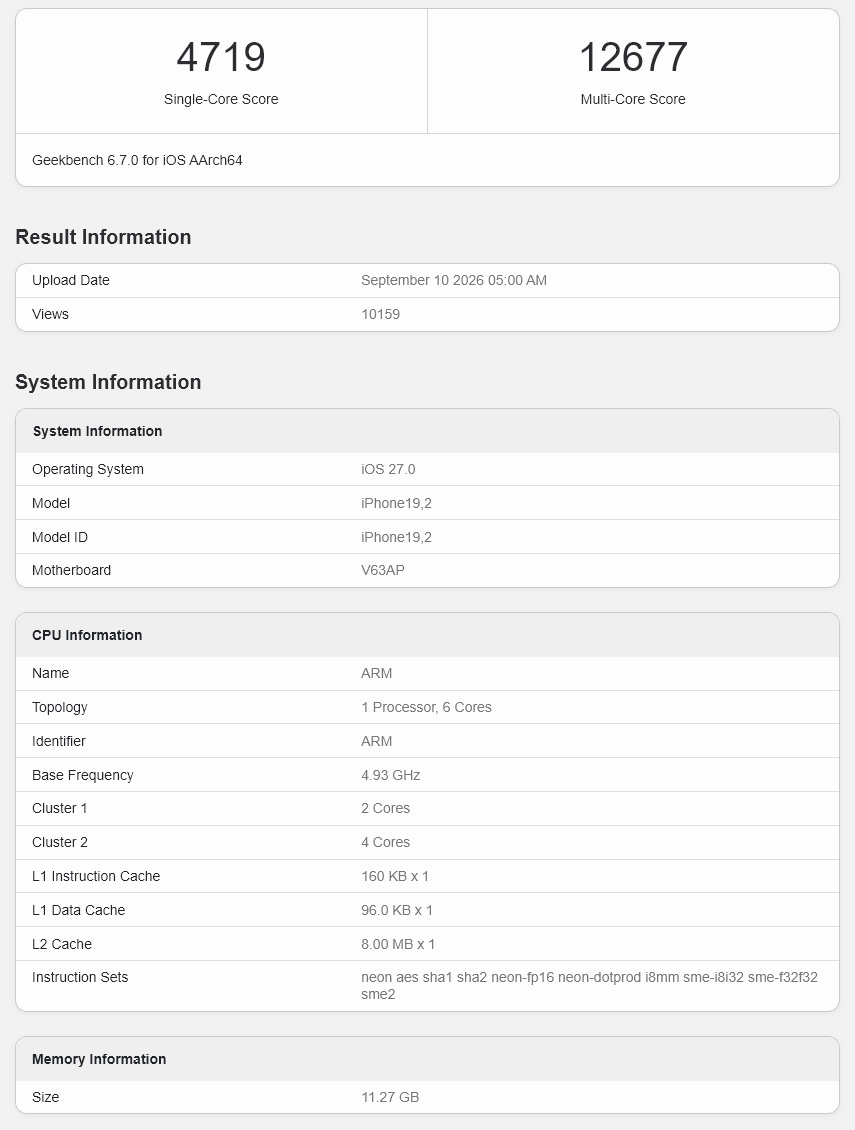The image size is (855, 1130).
Task: Select the Multi-Core Score label
Action: tap(633, 99)
